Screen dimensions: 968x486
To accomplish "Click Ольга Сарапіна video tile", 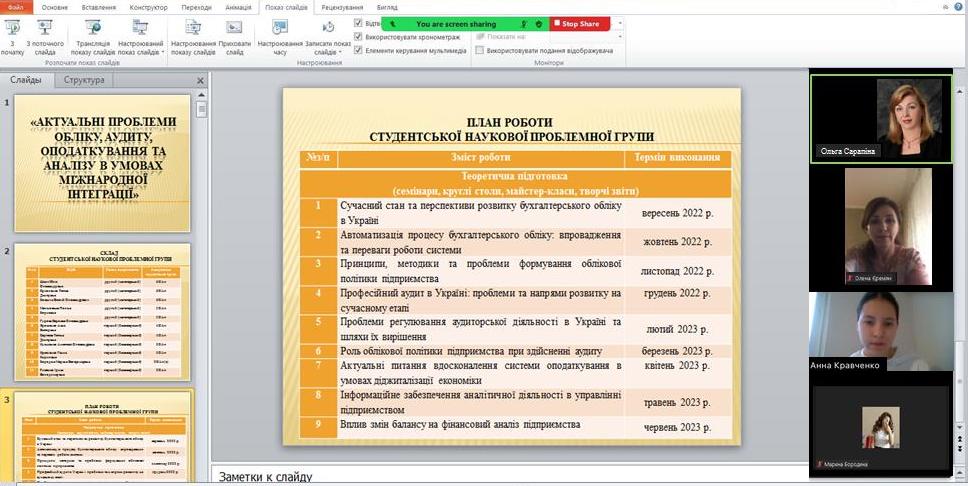I will pos(882,119).
